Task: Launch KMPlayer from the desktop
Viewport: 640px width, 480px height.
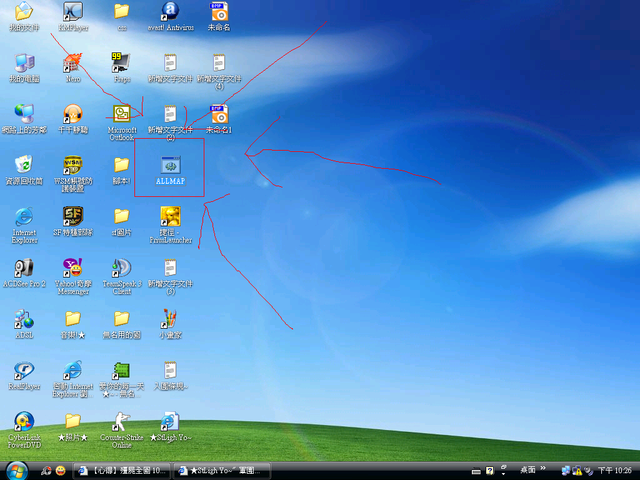Action: point(72,12)
